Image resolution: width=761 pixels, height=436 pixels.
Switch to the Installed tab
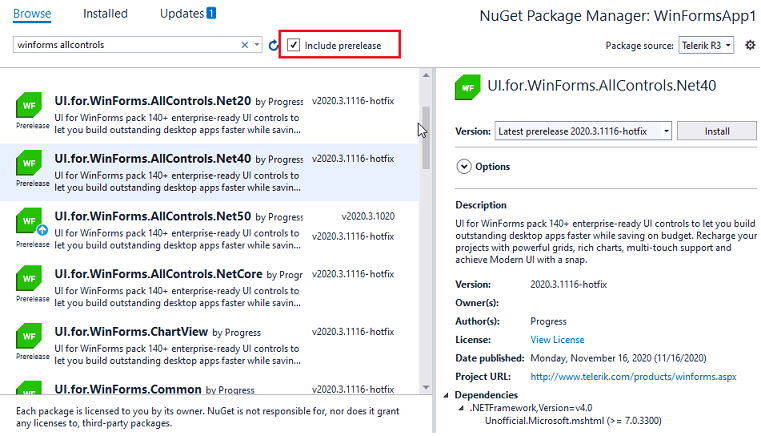pyautogui.click(x=105, y=14)
